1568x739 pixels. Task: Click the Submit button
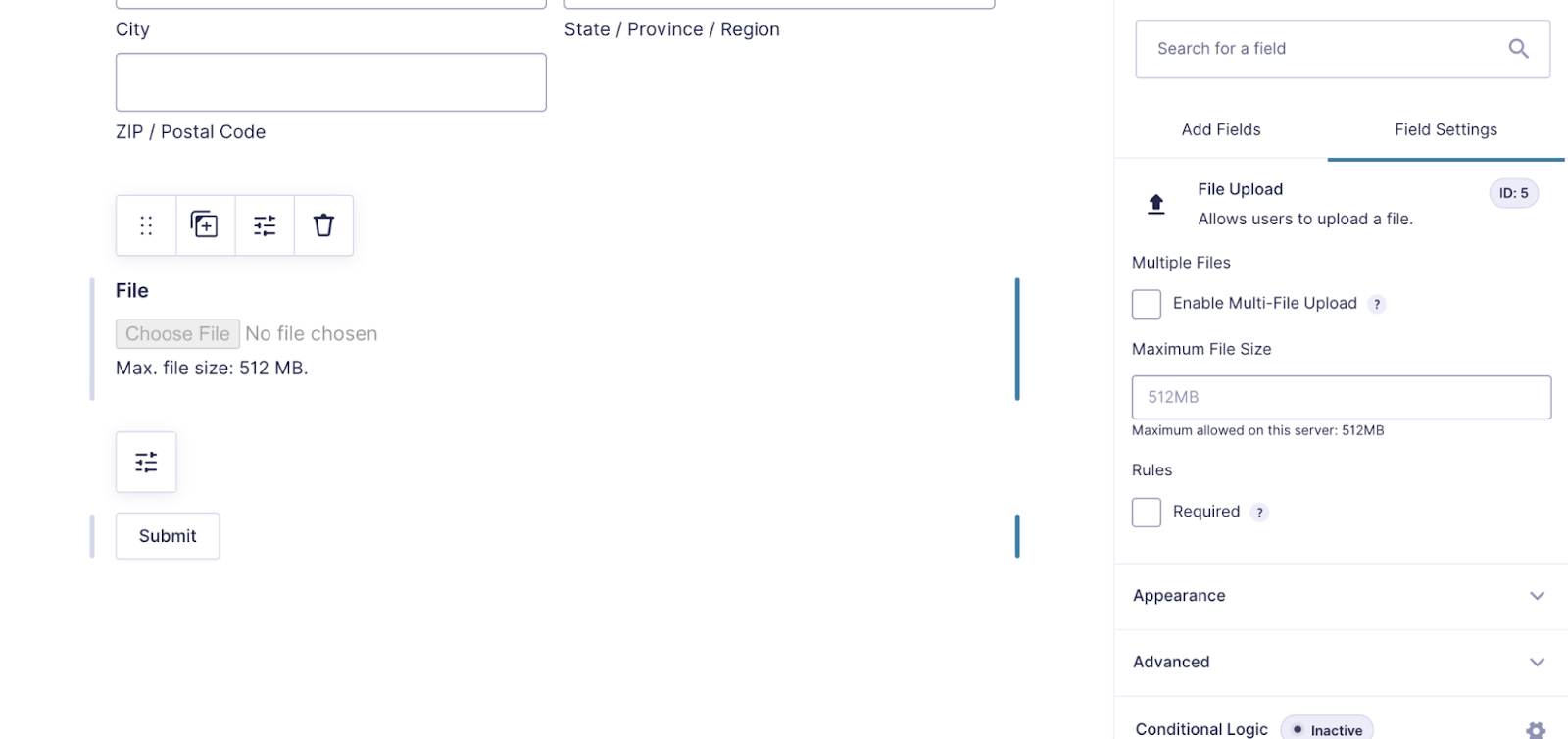tap(168, 536)
